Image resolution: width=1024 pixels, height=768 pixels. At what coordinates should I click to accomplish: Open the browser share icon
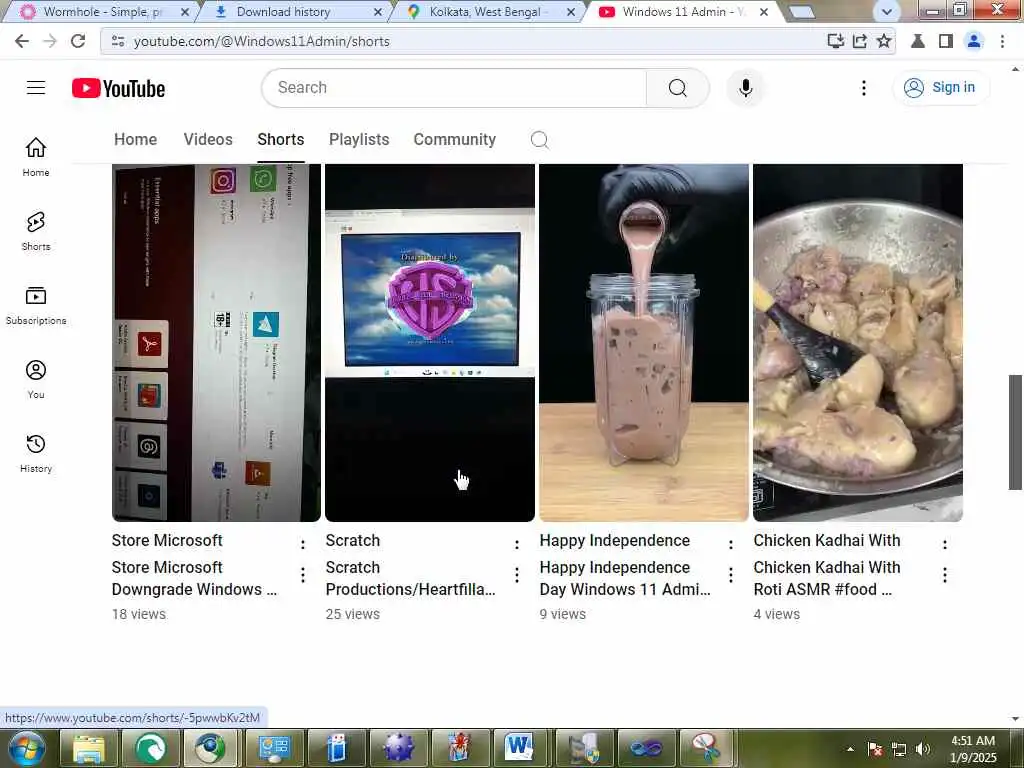point(859,41)
